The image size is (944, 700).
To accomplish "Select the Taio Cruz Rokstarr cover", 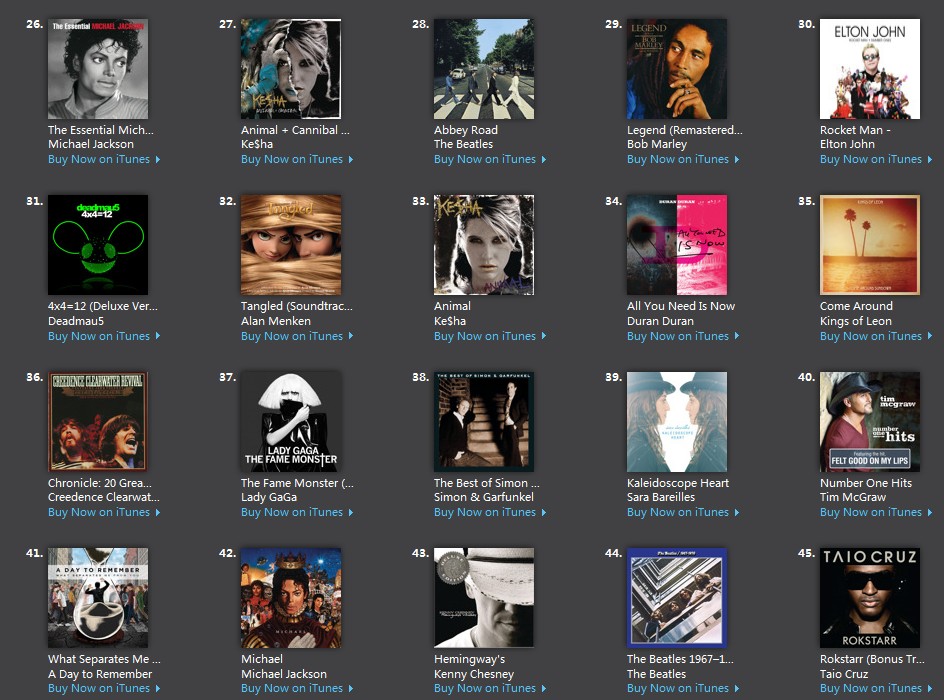I will [870, 598].
